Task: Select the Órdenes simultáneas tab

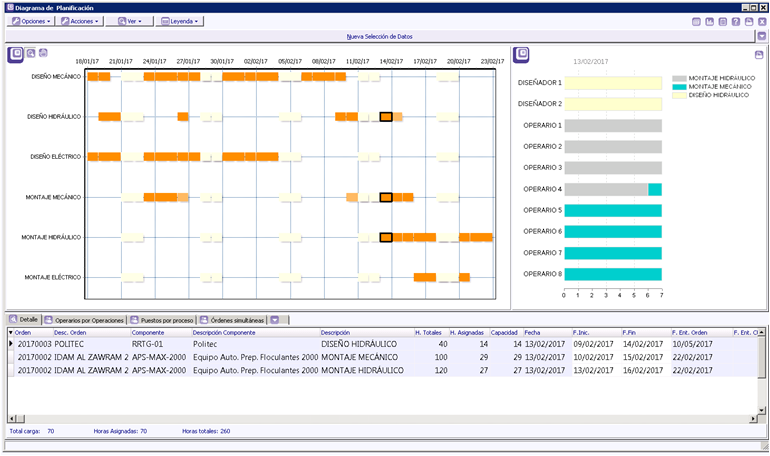Action: tap(232, 320)
